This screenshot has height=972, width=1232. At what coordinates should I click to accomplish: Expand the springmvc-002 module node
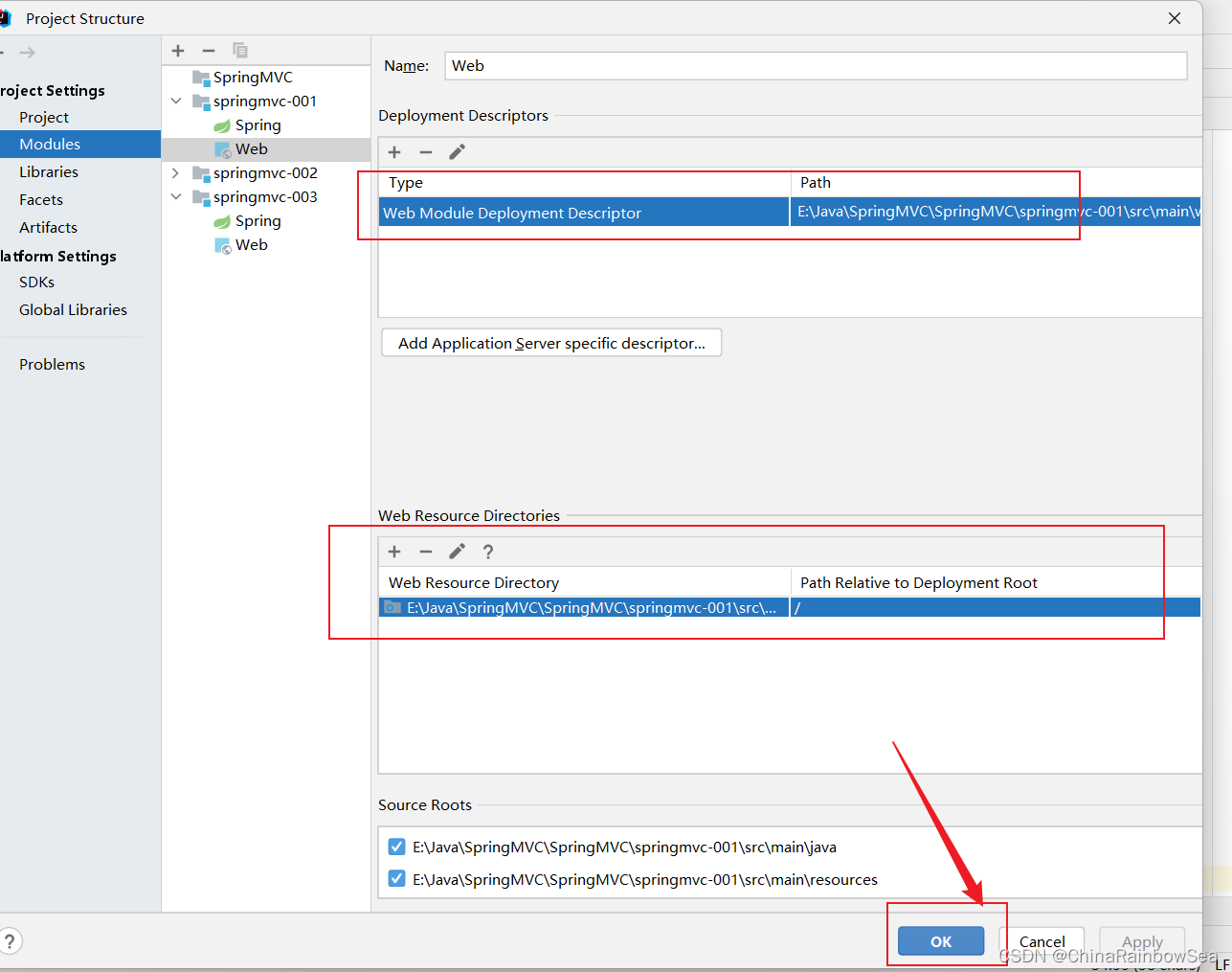pyautogui.click(x=176, y=173)
